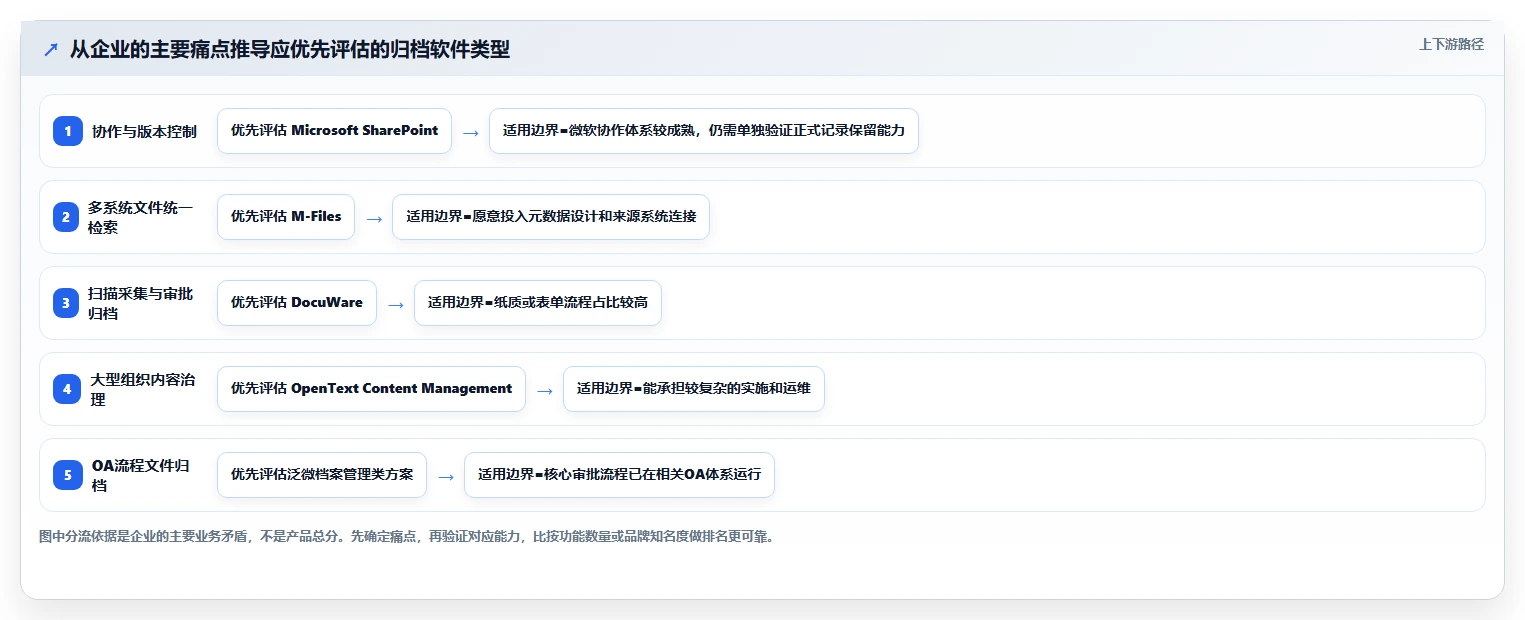Click the heading 从企业的主要痛点推导应优先评估的归档软件类型
Viewport: 1525px width, 620px height.
coord(290,49)
